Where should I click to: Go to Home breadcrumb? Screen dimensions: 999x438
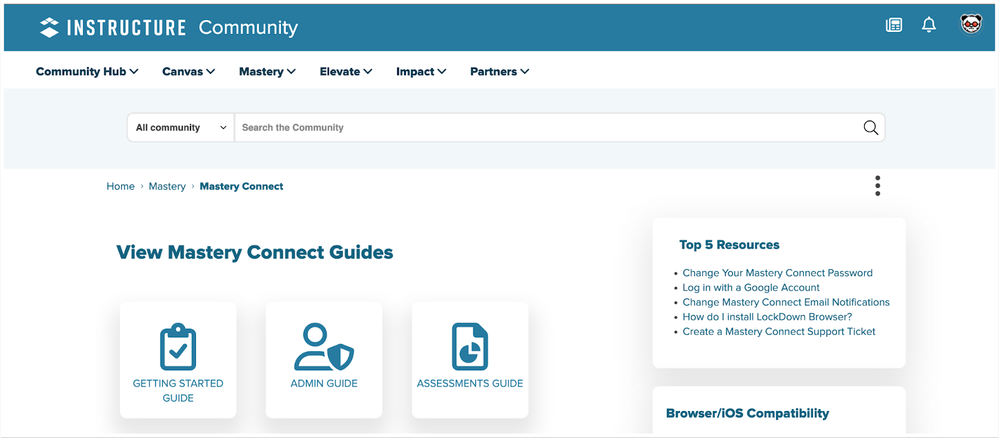click(x=120, y=186)
